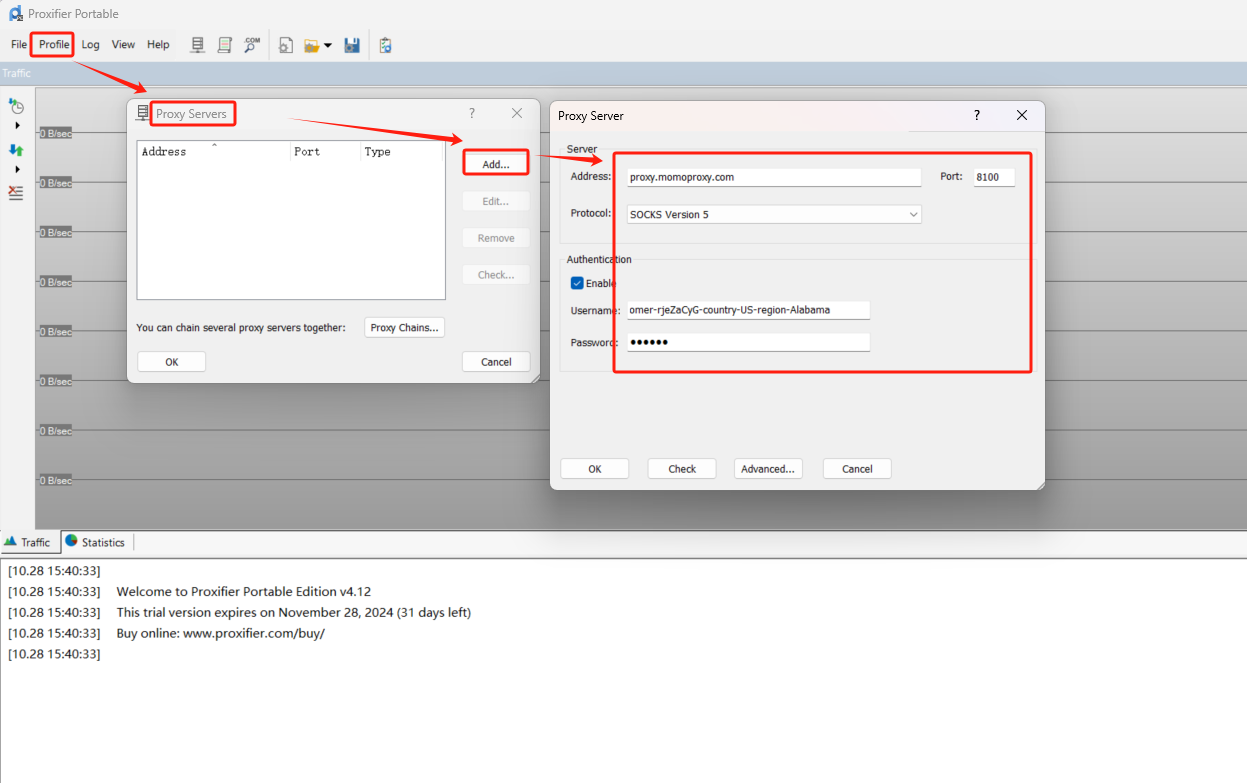The height and width of the screenshot is (783, 1247).
Task: Open the Proxification Rules scroll icon
Action: click(225, 45)
